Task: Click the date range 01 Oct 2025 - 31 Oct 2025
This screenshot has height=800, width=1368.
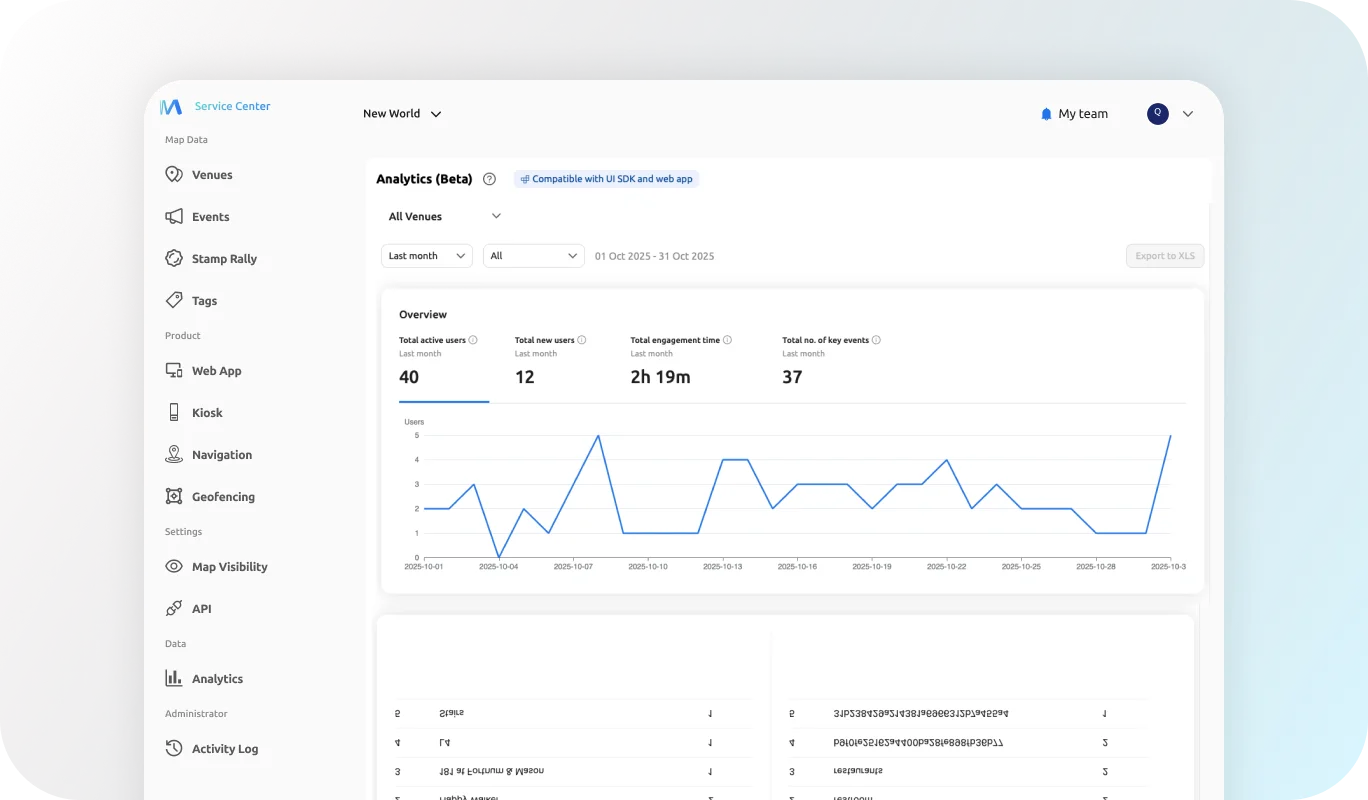Action: click(654, 256)
